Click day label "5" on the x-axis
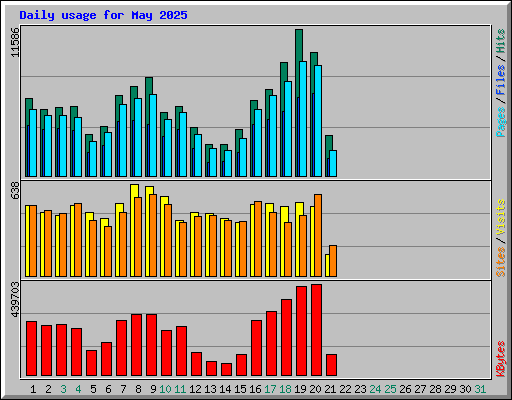Screen dimensions: 512x400 93,389
